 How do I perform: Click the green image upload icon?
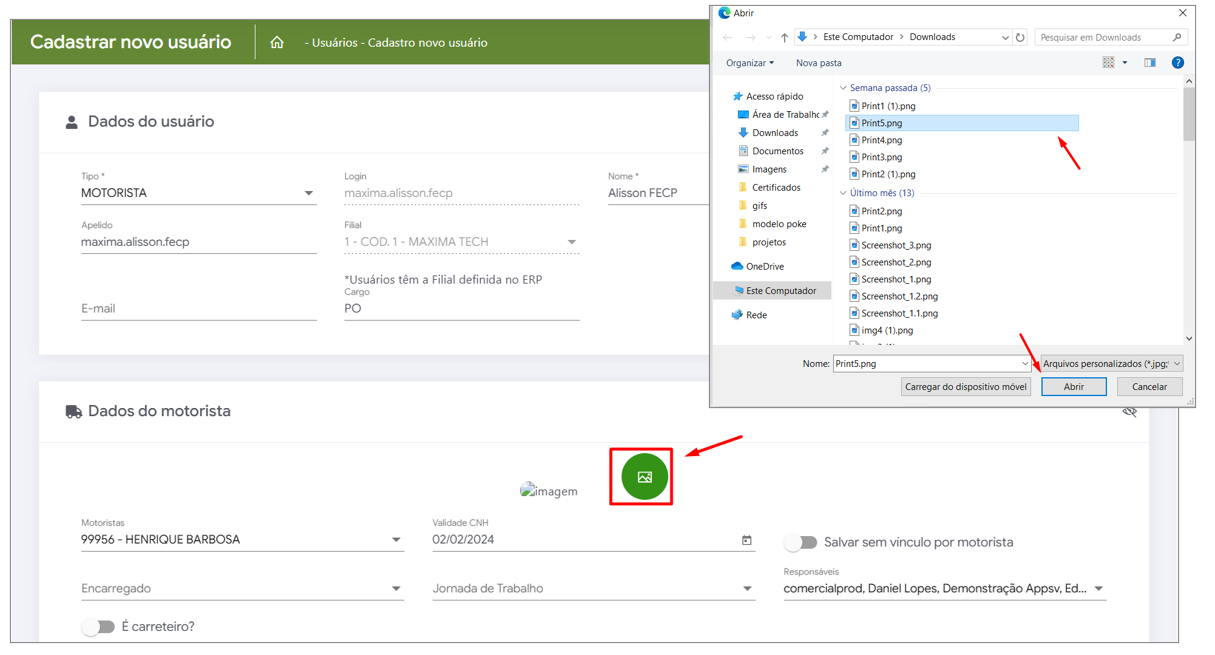tap(644, 477)
